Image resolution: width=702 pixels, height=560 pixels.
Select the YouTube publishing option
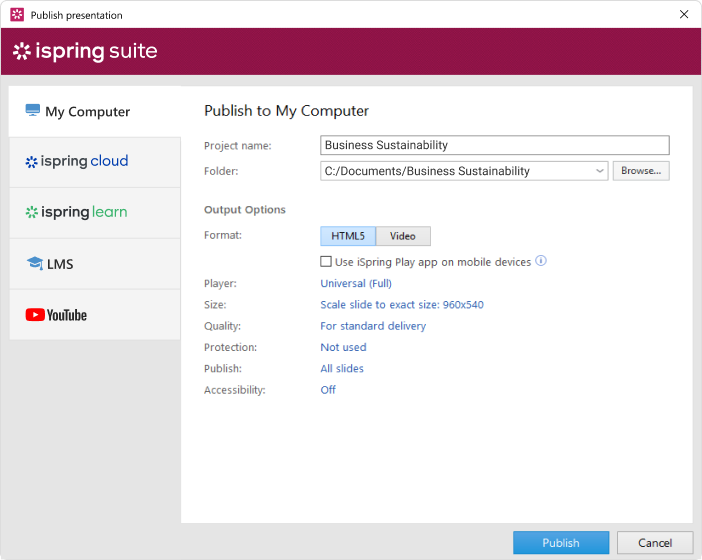[x=95, y=315]
